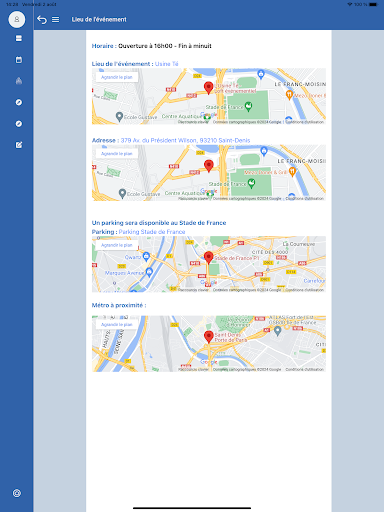
Task: Select the building icon in sidebar
Action: (x=19, y=81)
